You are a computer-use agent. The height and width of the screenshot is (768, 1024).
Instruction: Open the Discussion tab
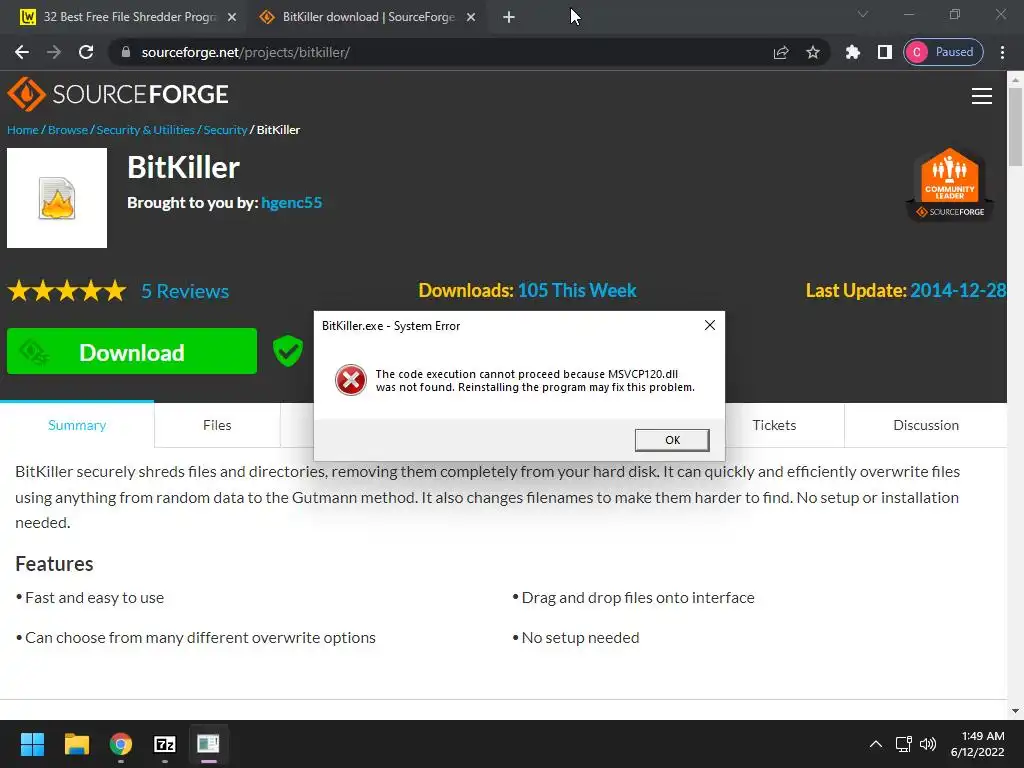925,425
